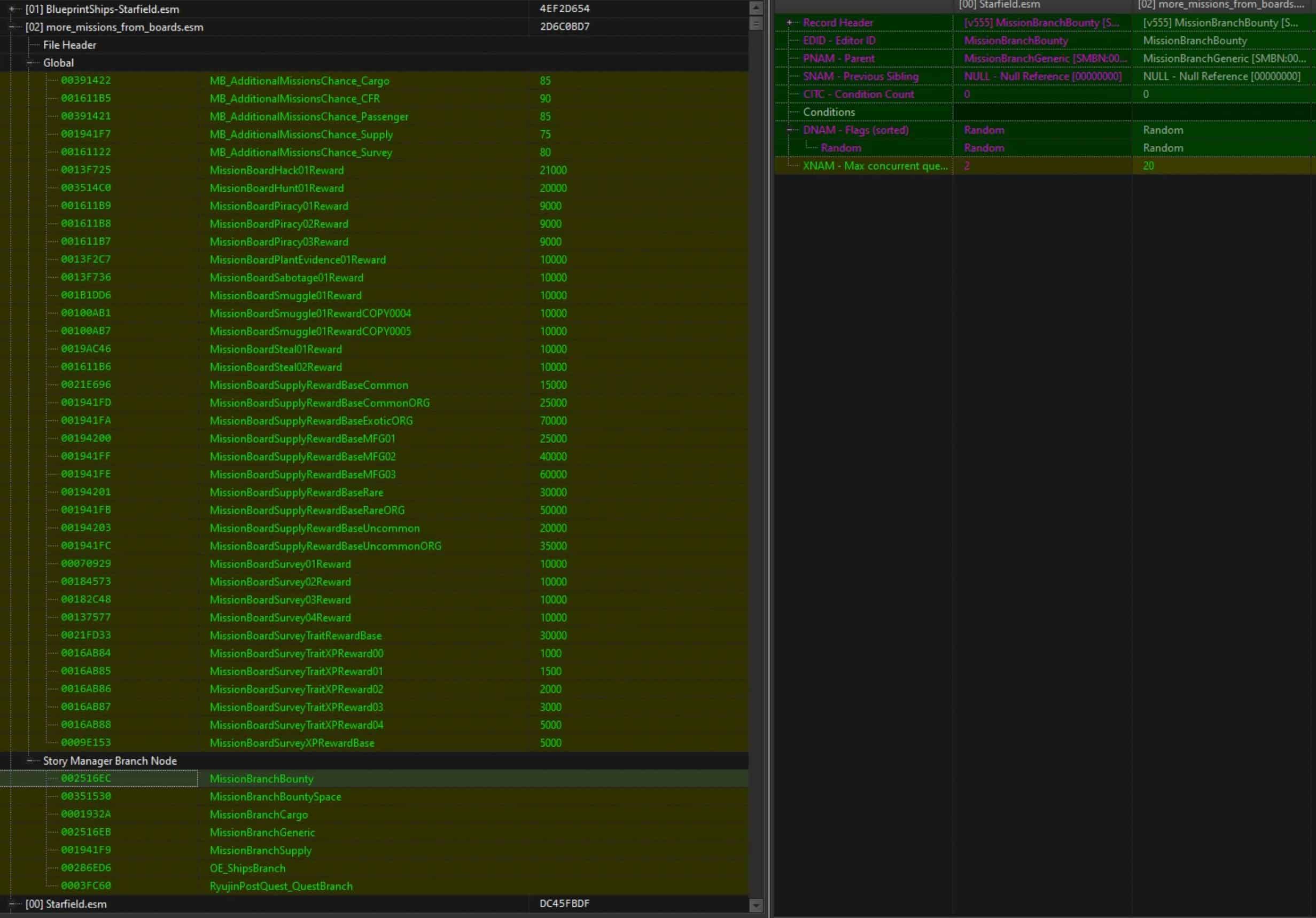Image resolution: width=1316 pixels, height=918 pixels.
Task: Open the OE_ShipsBranch record
Action: pyautogui.click(x=247, y=868)
